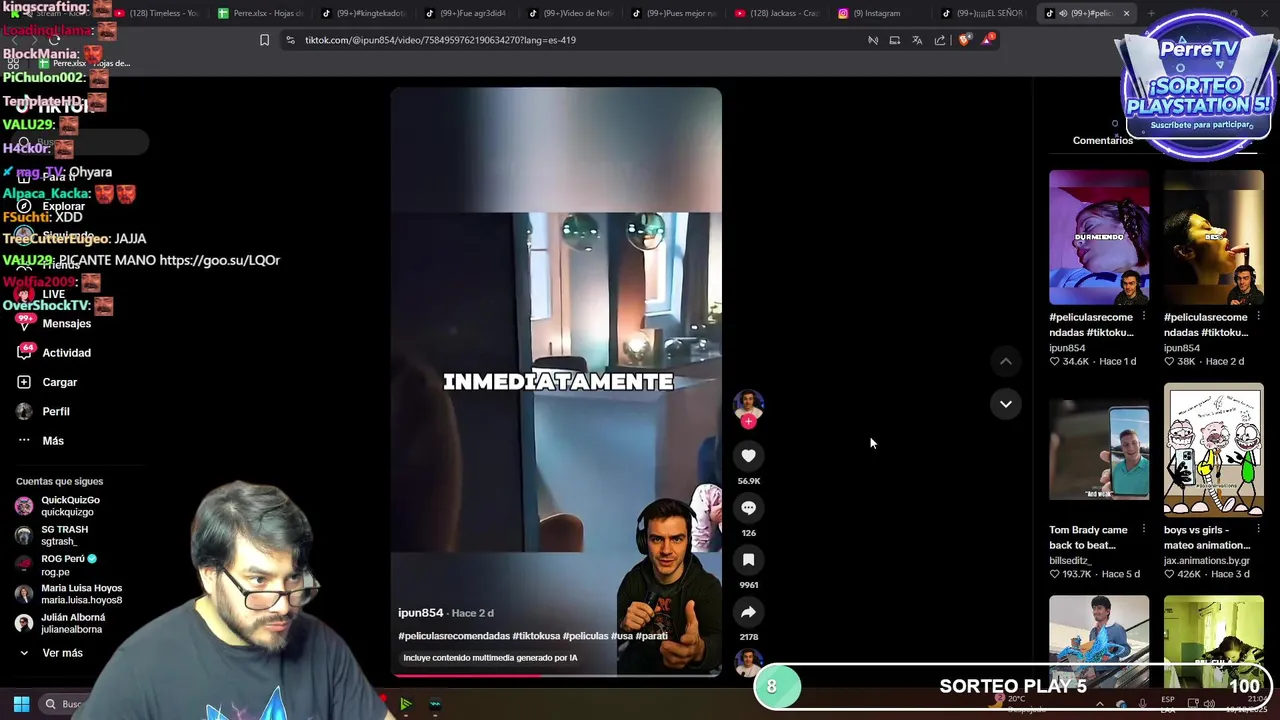Open the QuickQuizGo followed account
1280x720 pixels.
pyautogui.click(x=70, y=506)
